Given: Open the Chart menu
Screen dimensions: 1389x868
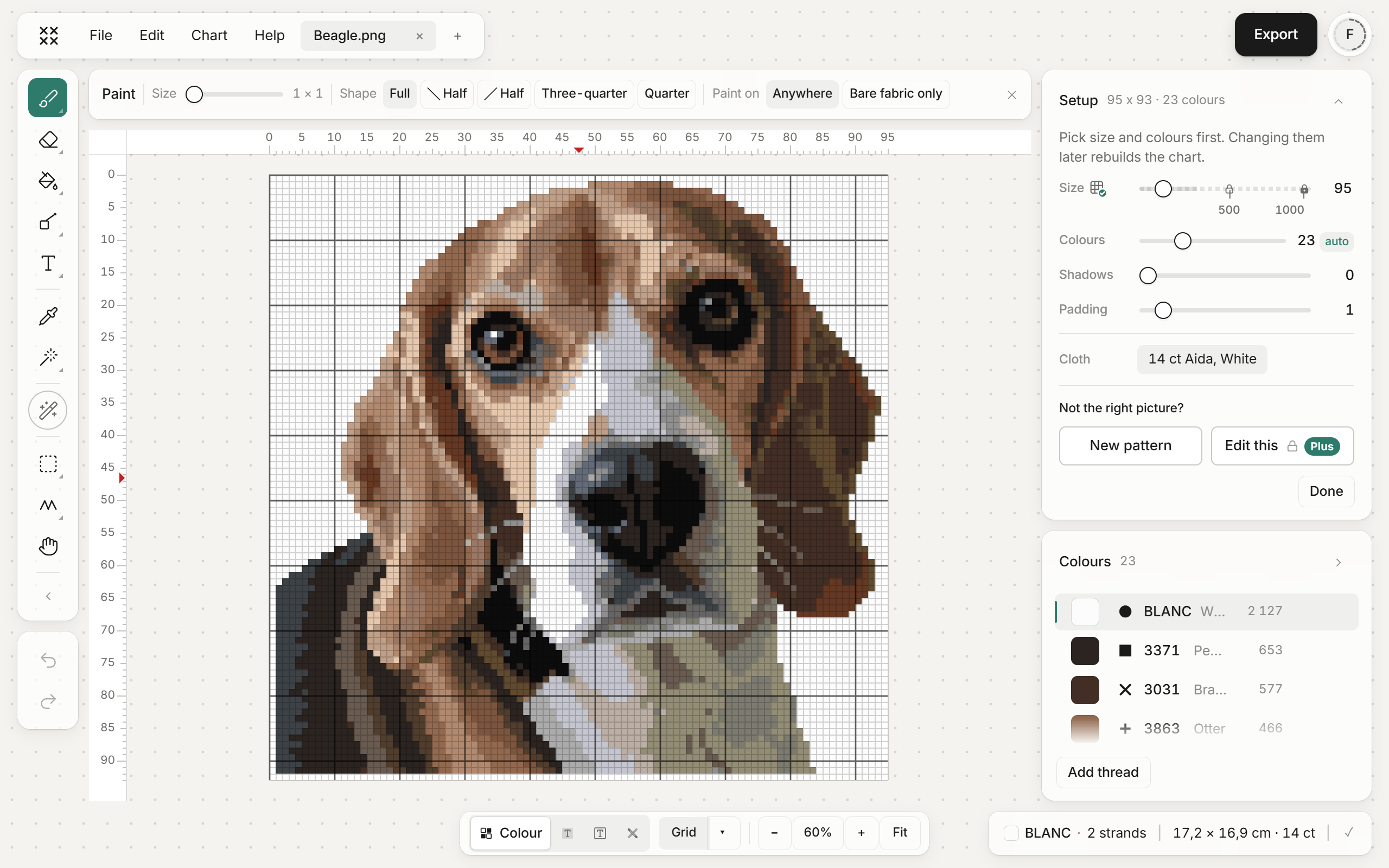Looking at the screenshot, I should coord(209,36).
